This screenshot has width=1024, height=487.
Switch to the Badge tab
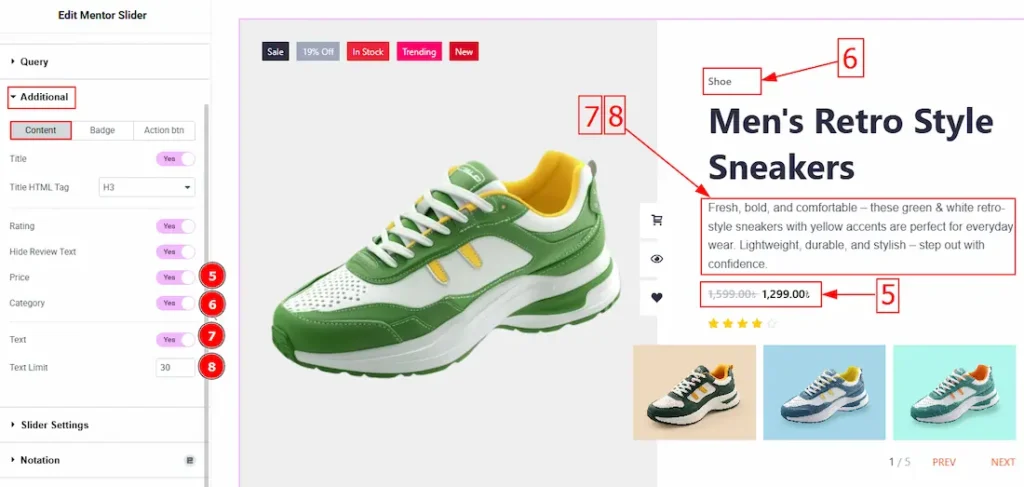pos(103,131)
